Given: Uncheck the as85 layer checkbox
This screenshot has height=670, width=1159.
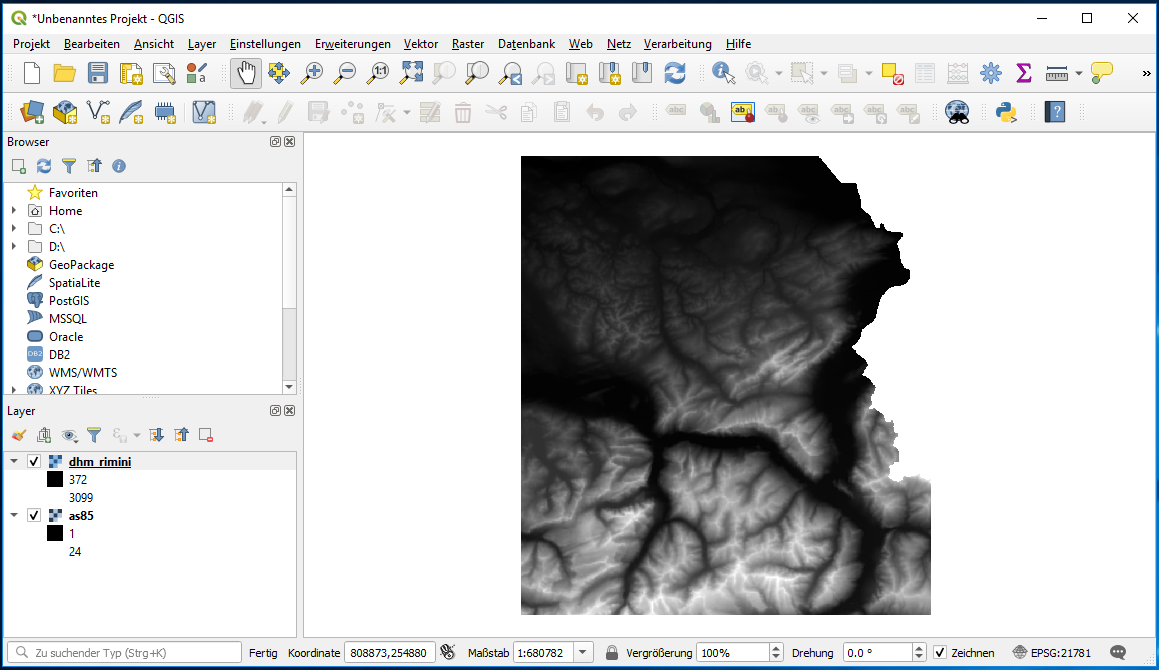Looking at the screenshot, I should click(x=35, y=516).
